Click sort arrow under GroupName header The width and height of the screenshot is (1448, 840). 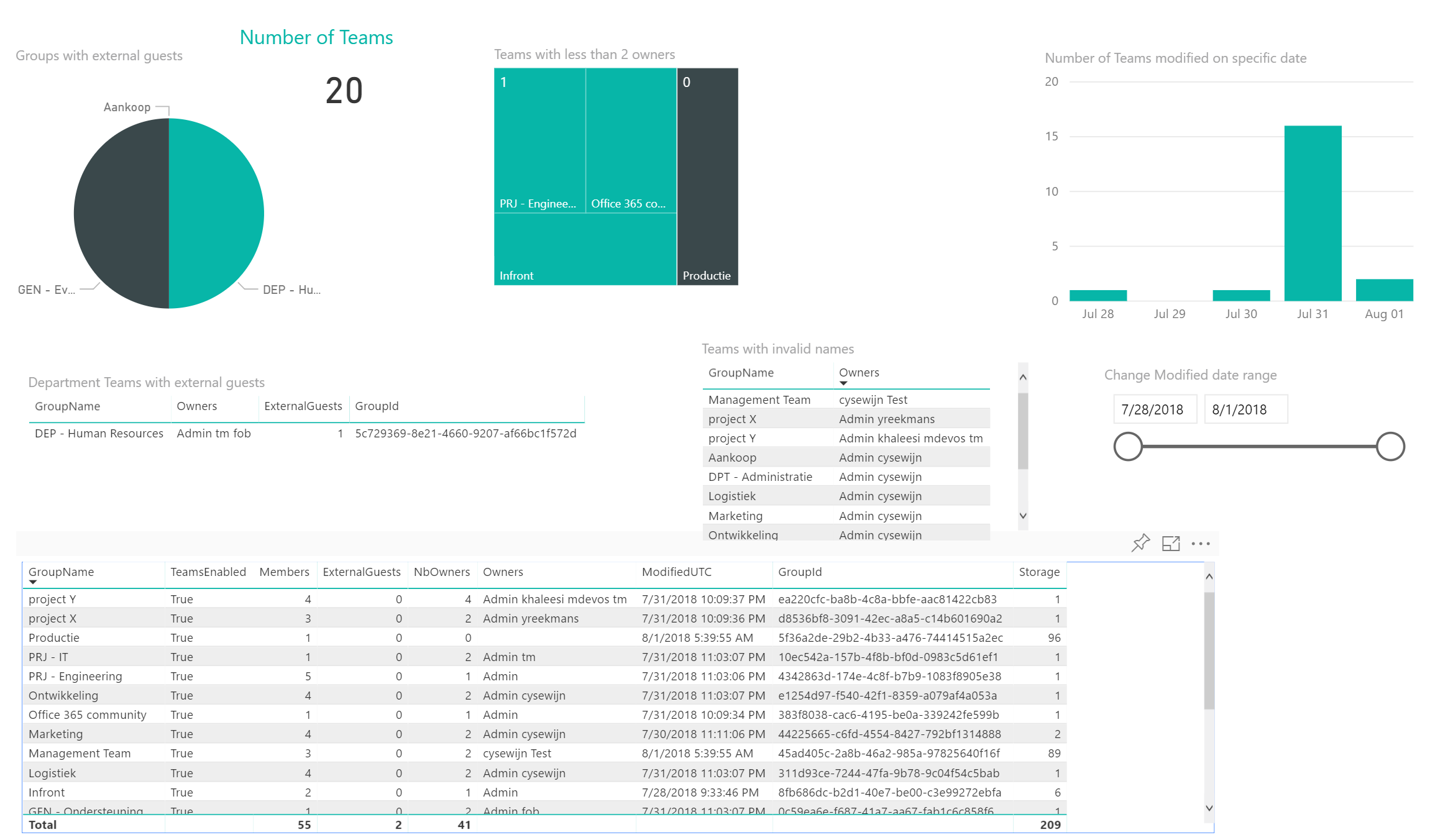point(33,582)
